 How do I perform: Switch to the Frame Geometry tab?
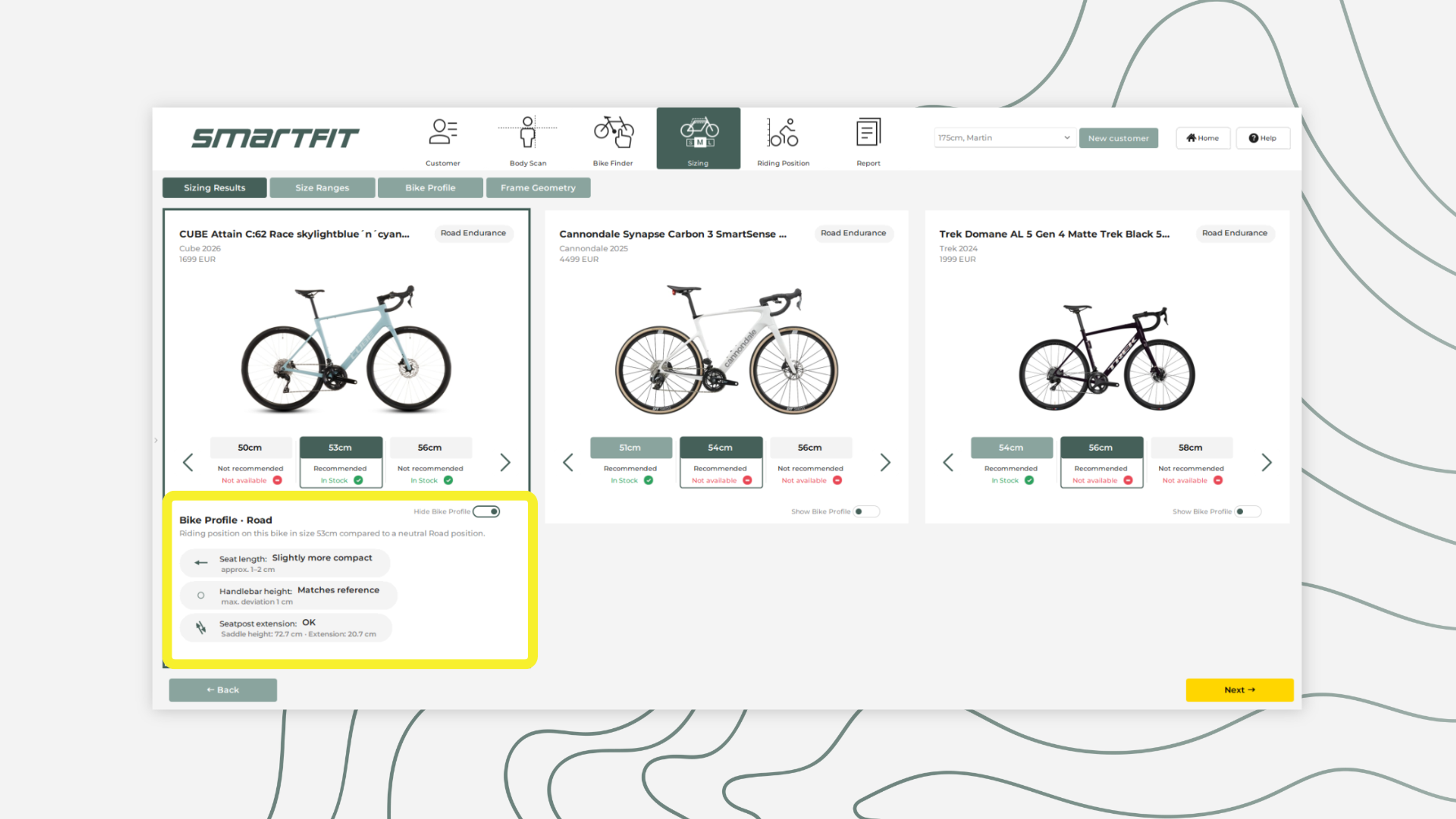[538, 188]
